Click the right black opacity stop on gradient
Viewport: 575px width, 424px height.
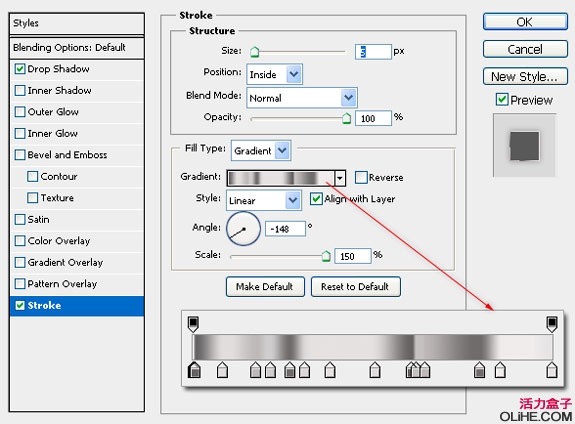pyautogui.click(x=552, y=324)
